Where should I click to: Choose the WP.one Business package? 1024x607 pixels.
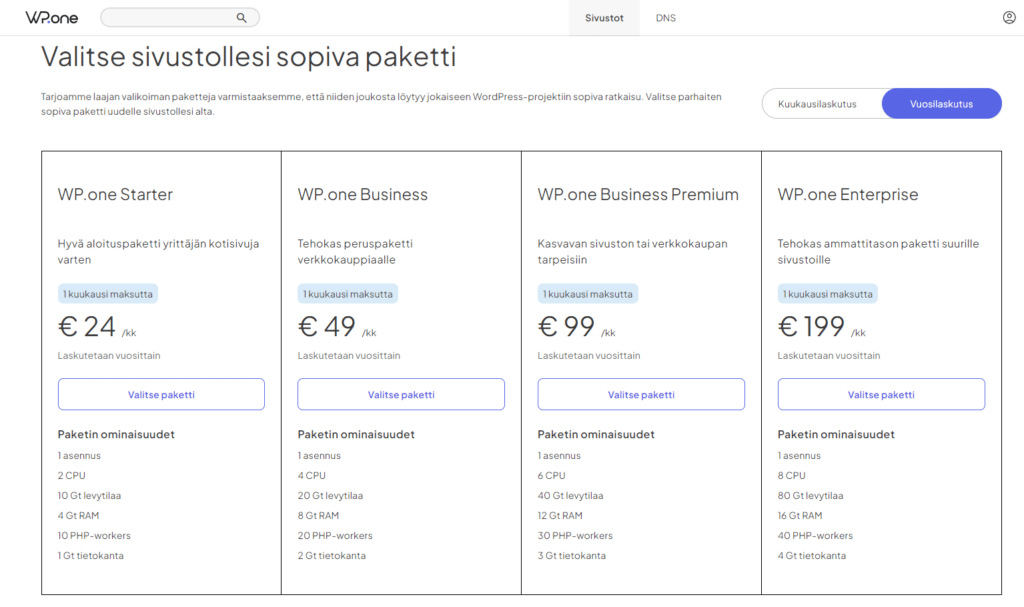(401, 394)
